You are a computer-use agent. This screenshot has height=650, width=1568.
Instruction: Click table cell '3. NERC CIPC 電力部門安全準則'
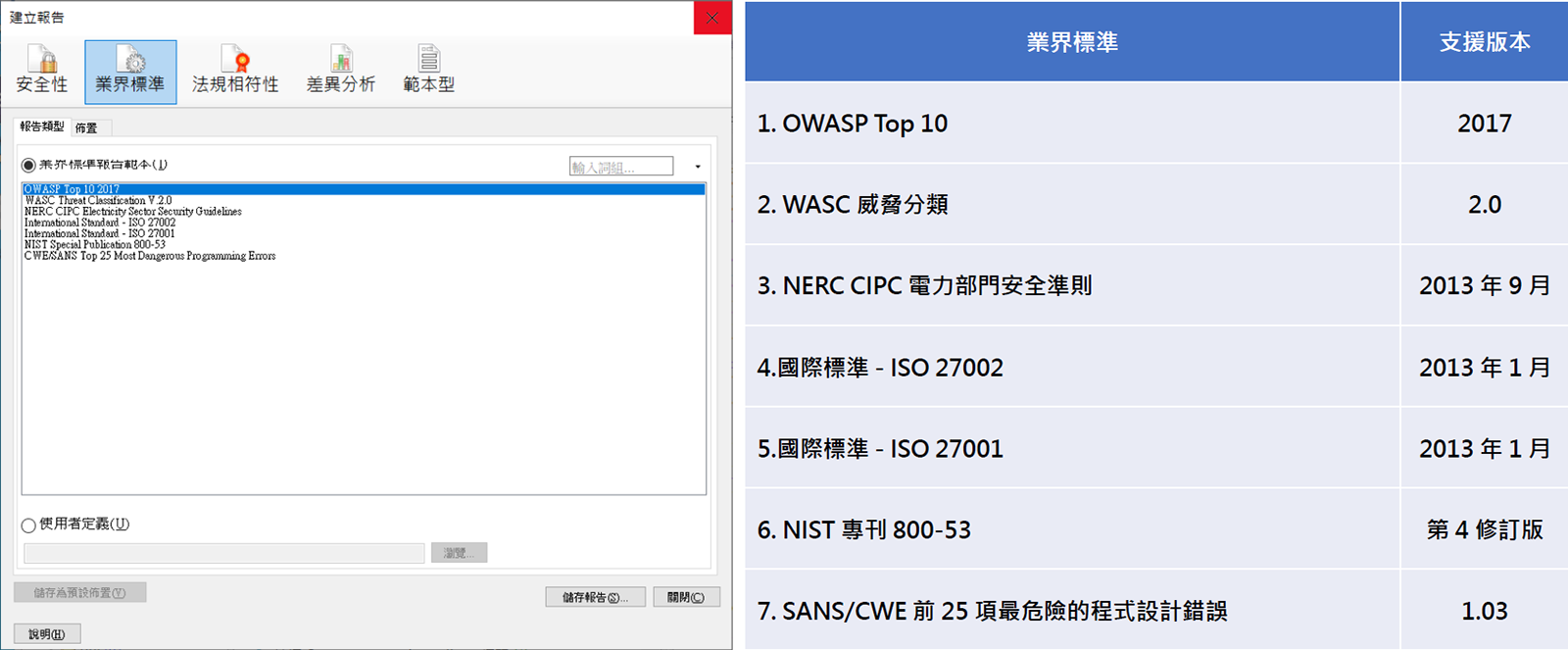[x=1072, y=285]
